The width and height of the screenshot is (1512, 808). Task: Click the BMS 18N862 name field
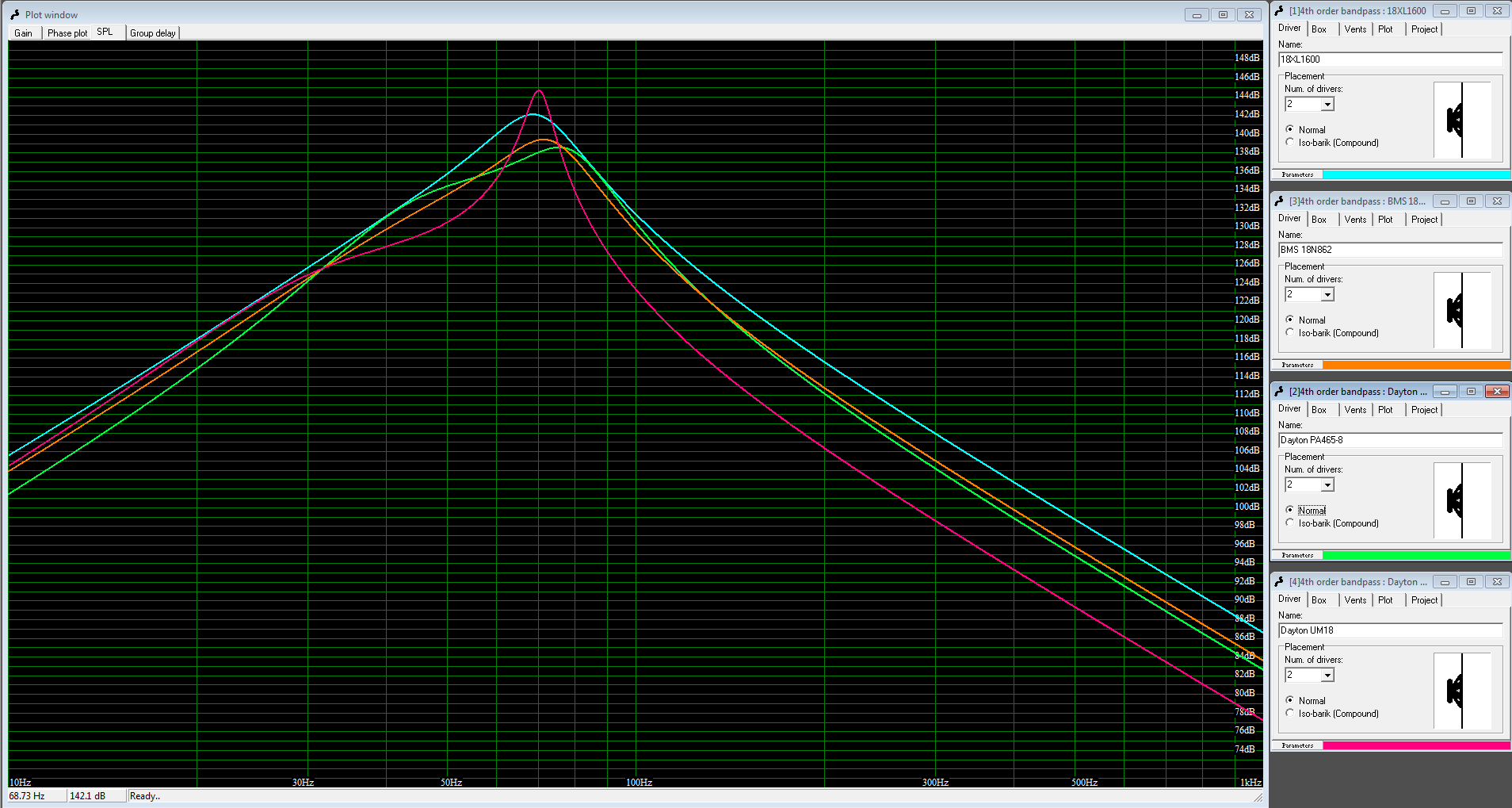click(x=1390, y=250)
